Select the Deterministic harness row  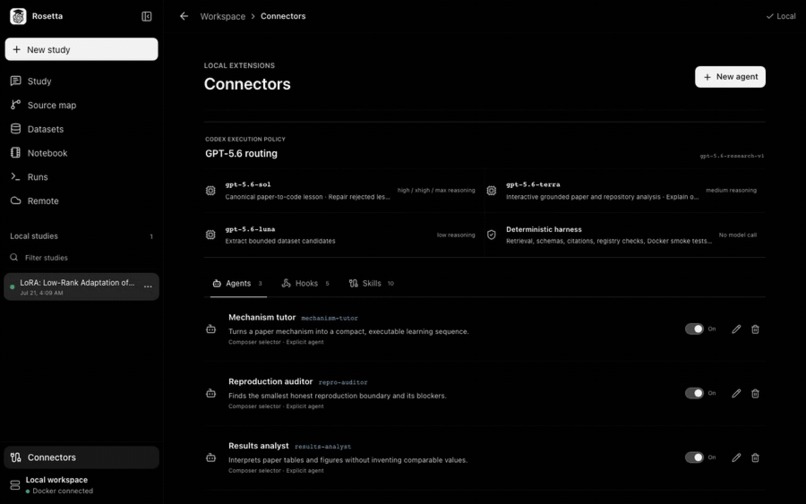[625, 235]
